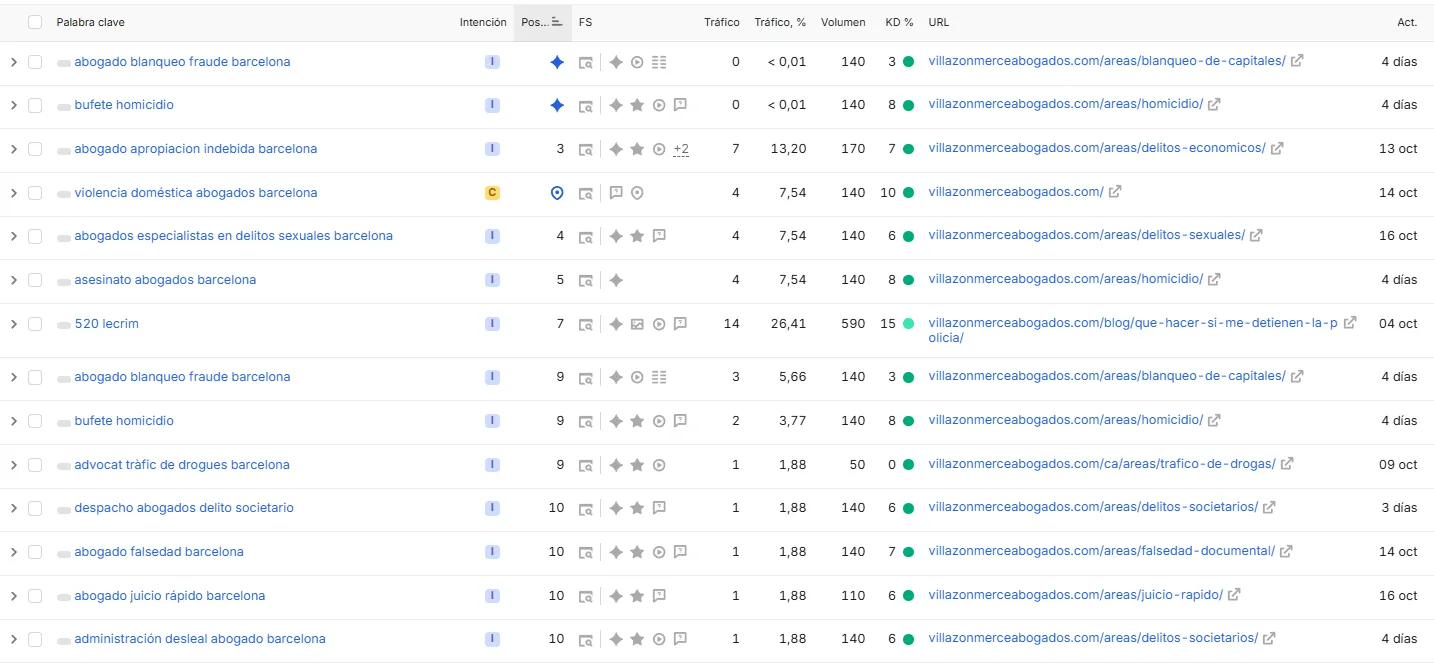Open external link icon for juicio-rapido URL
This screenshot has height=665, width=1434.
tap(1234, 595)
